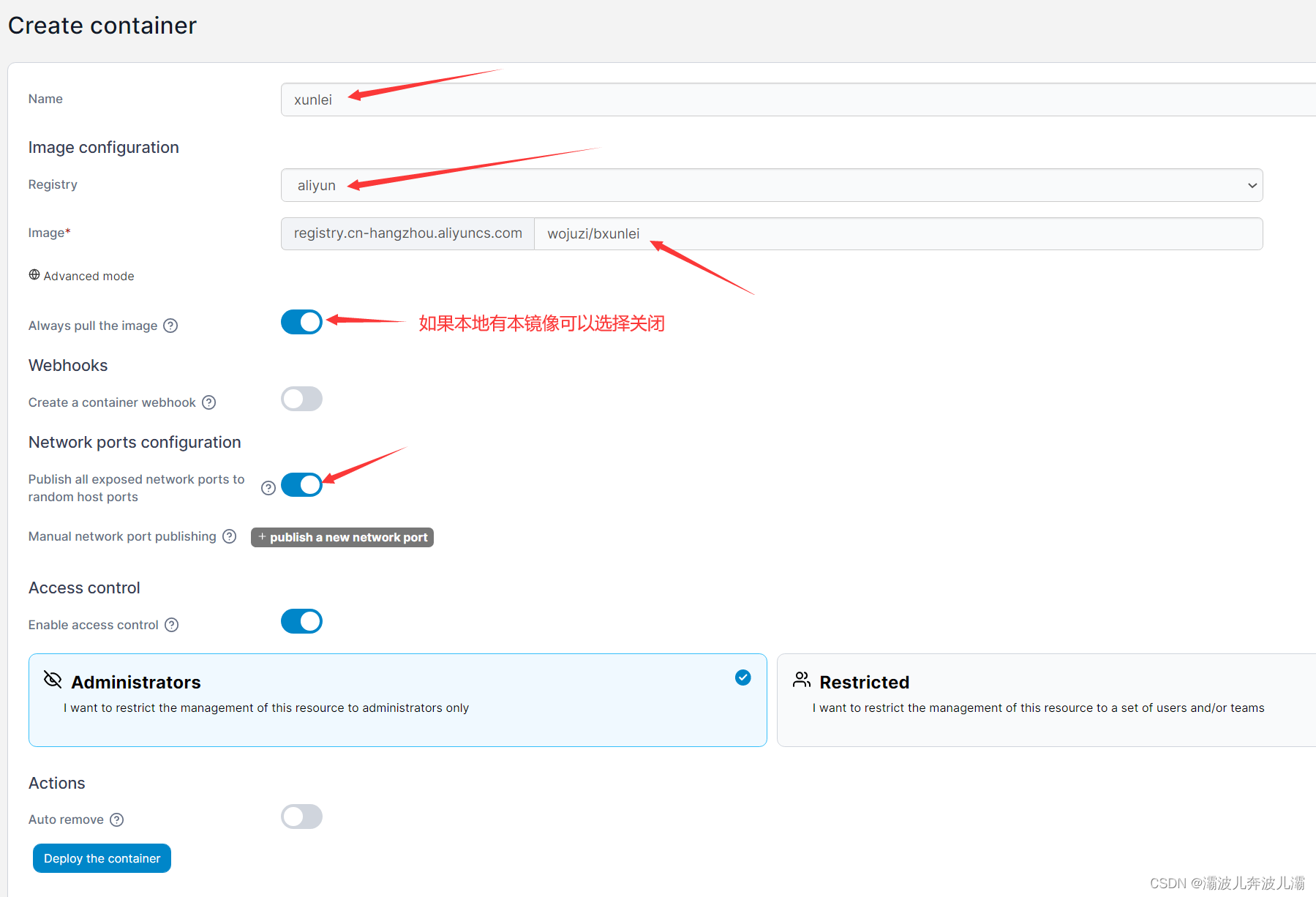Select the Restricted access option card
Viewport: 1316px width, 897px height.
tap(1046, 700)
